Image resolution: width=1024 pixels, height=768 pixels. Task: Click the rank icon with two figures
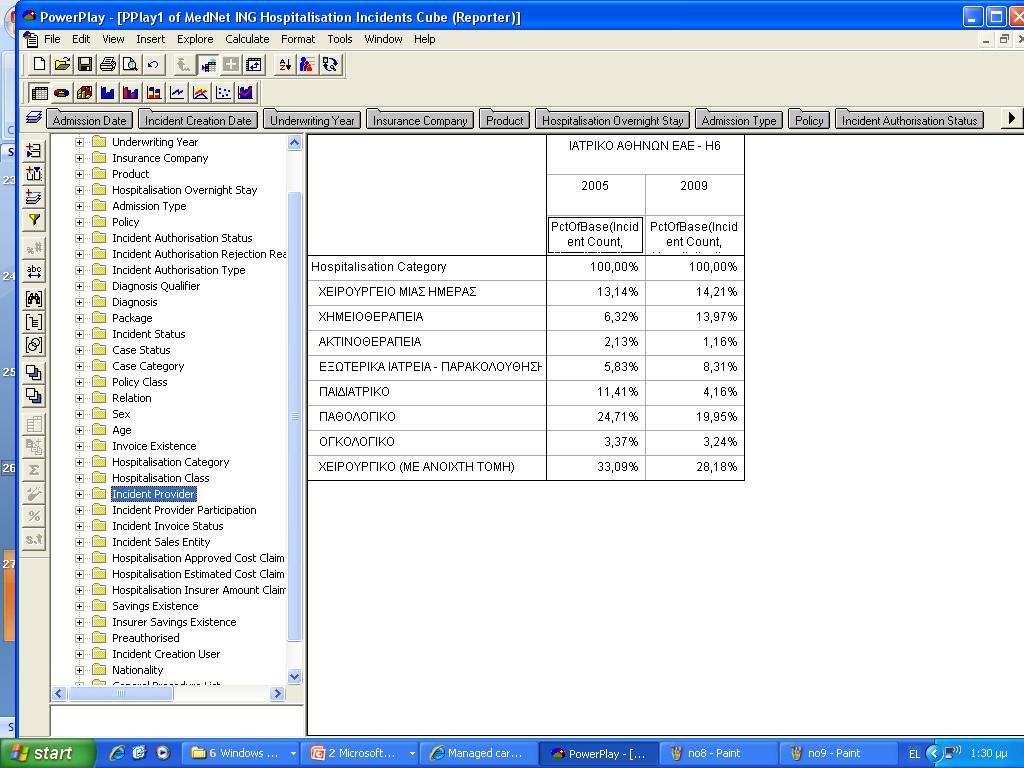click(x=307, y=64)
